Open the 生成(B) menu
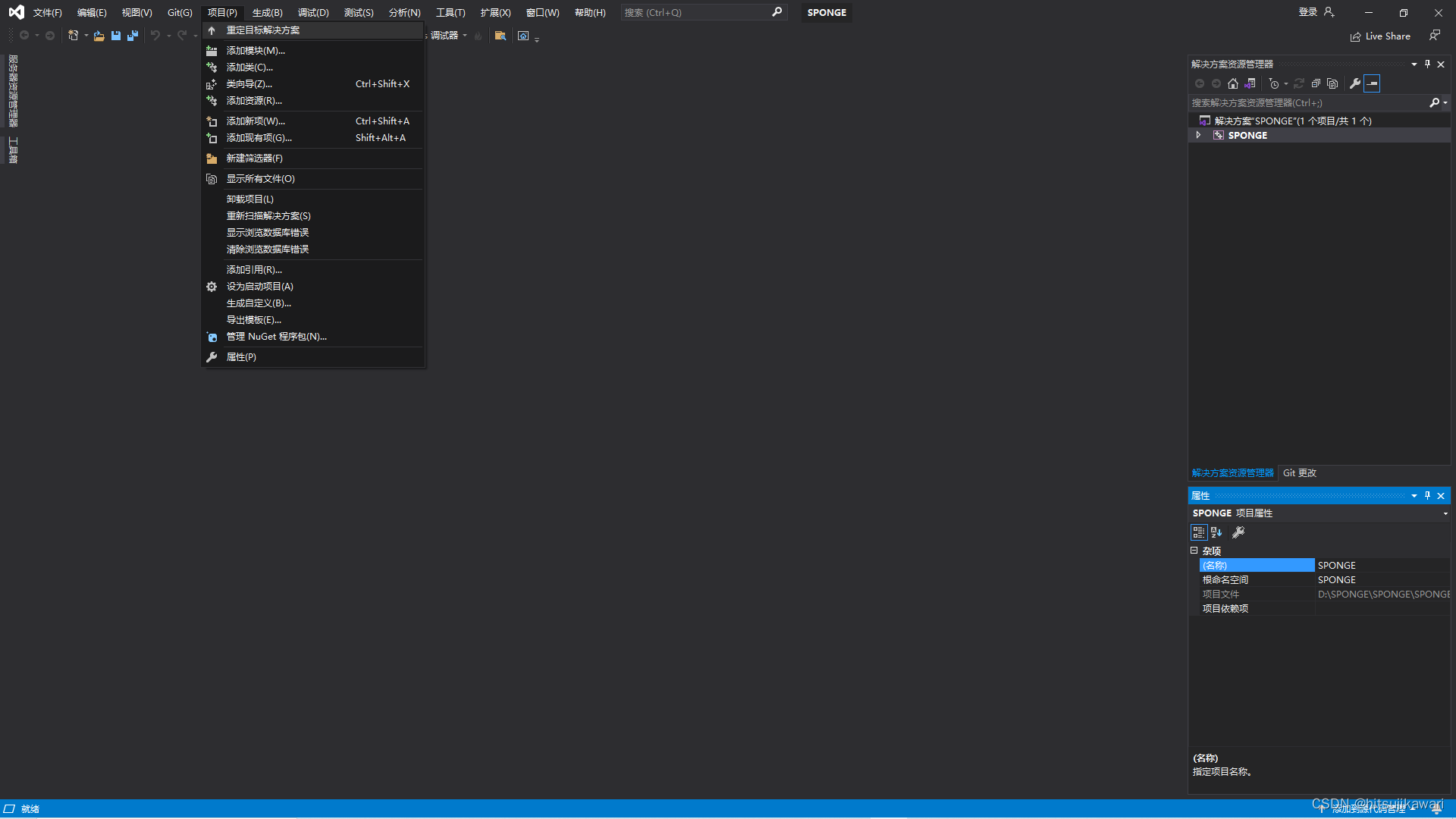The image size is (1456, 819). coord(267,12)
